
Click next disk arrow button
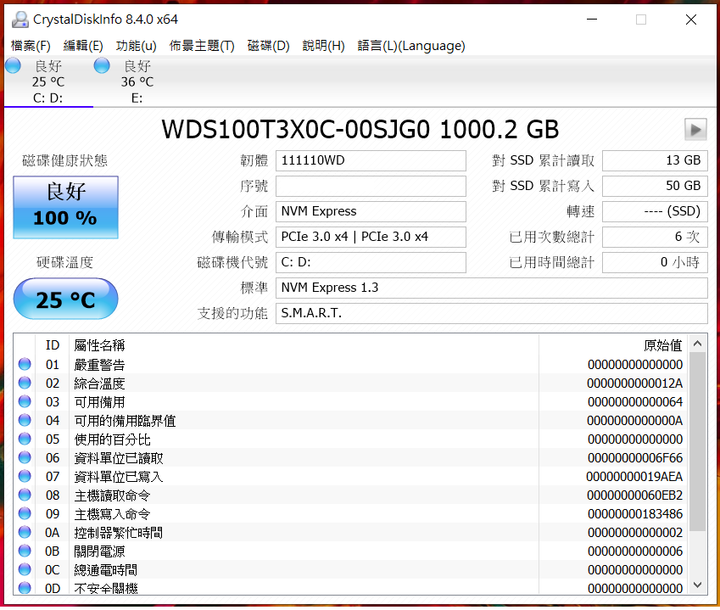[x=695, y=130]
